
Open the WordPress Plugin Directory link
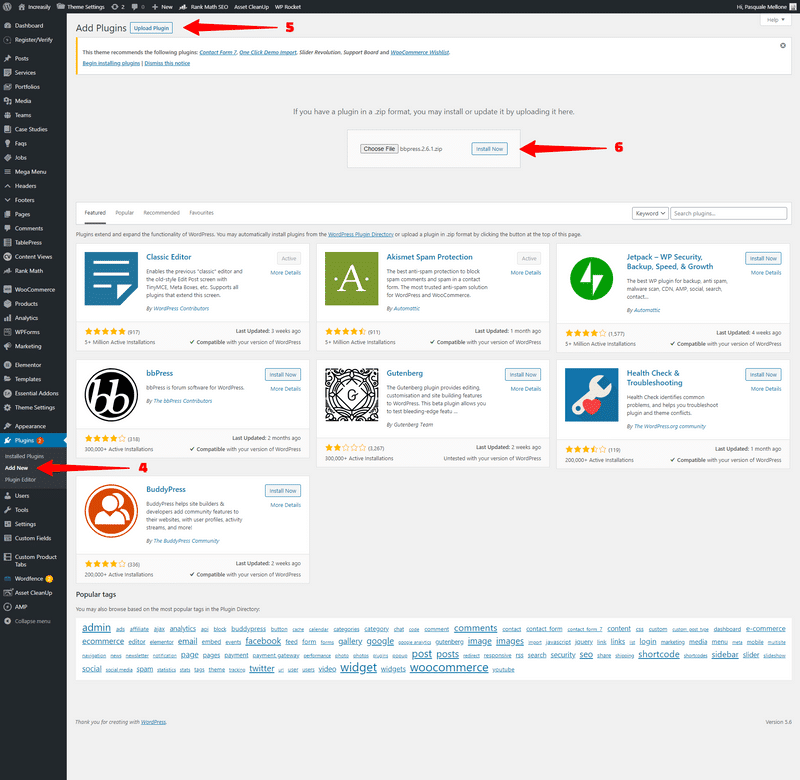coord(361,235)
